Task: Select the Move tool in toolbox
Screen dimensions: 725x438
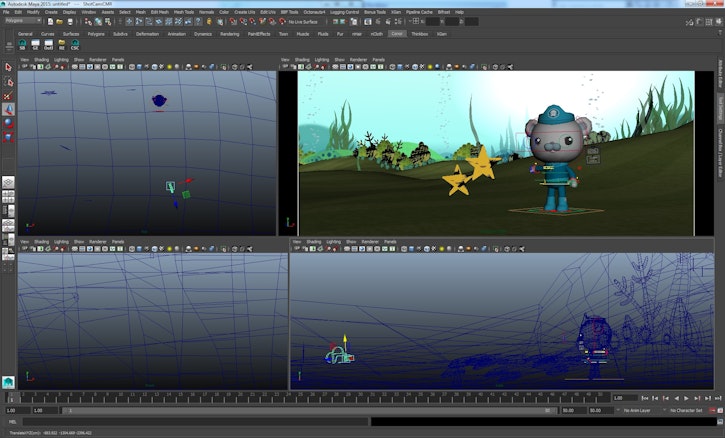Action: 8,109
